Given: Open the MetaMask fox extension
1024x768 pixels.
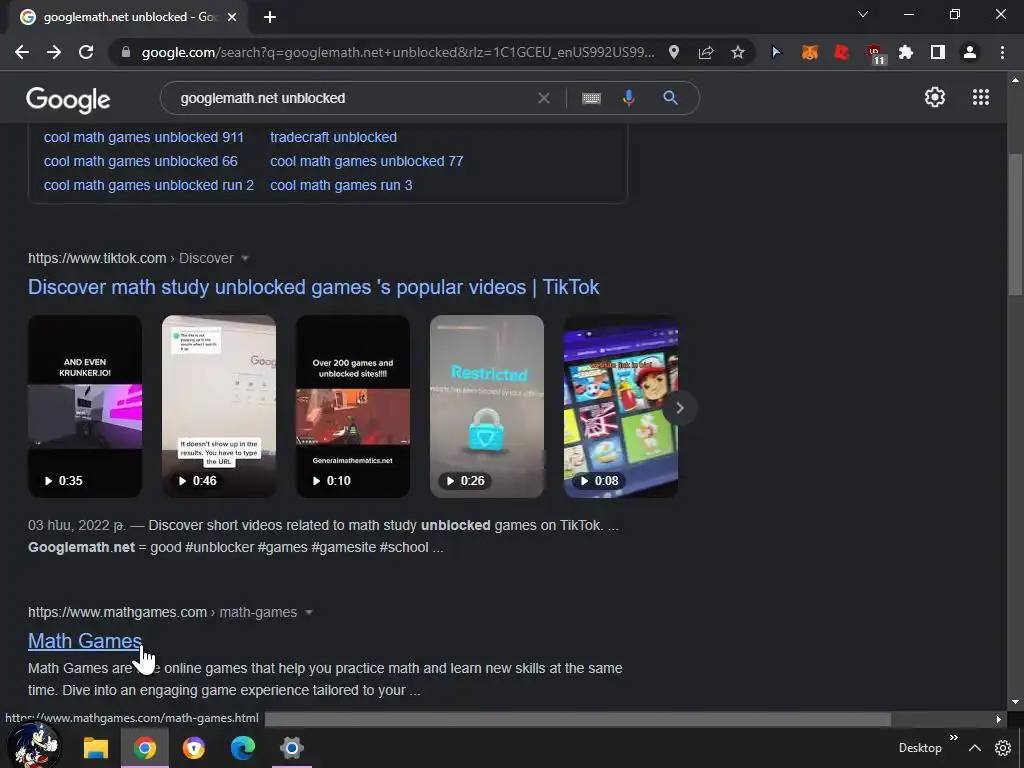Looking at the screenshot, I should pyautogui.click(x=810, y=52).
